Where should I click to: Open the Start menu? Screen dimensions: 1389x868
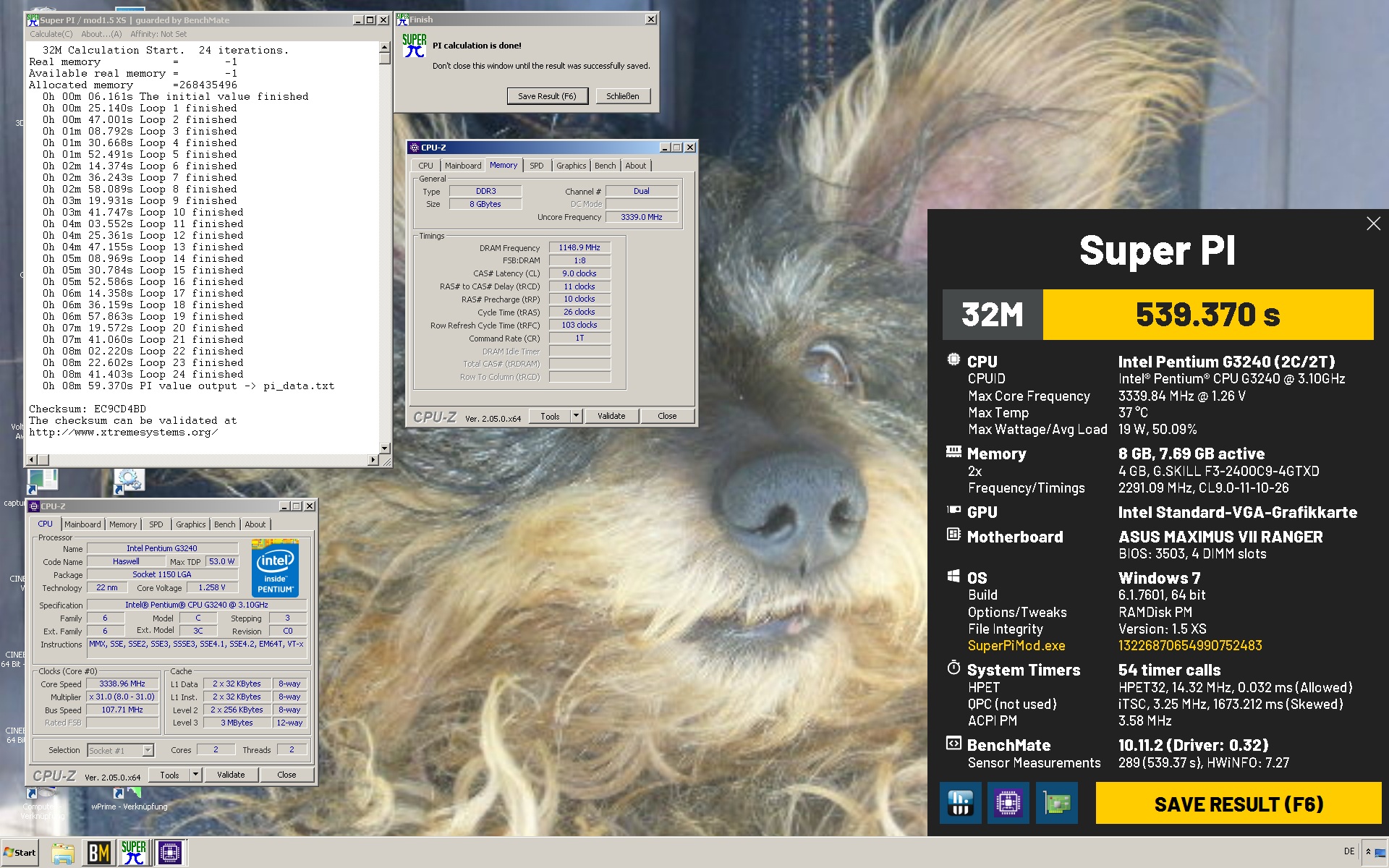[20, 853]
